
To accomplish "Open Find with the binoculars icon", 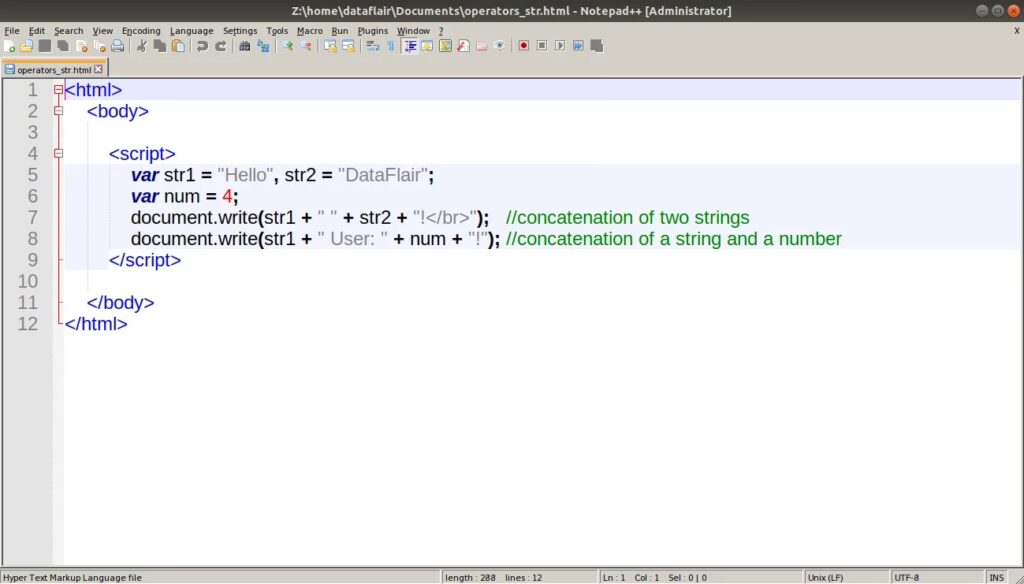I will (x=245, y=46).
